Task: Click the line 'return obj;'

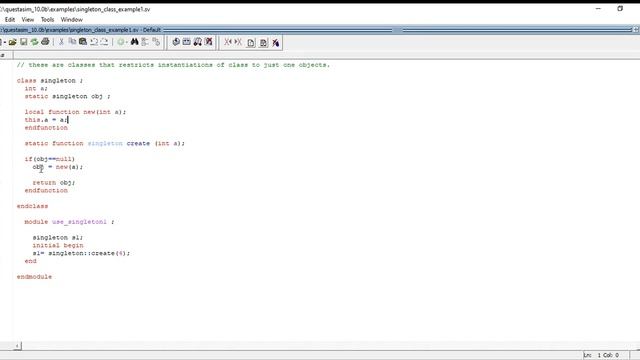Action: pos(54,182)
